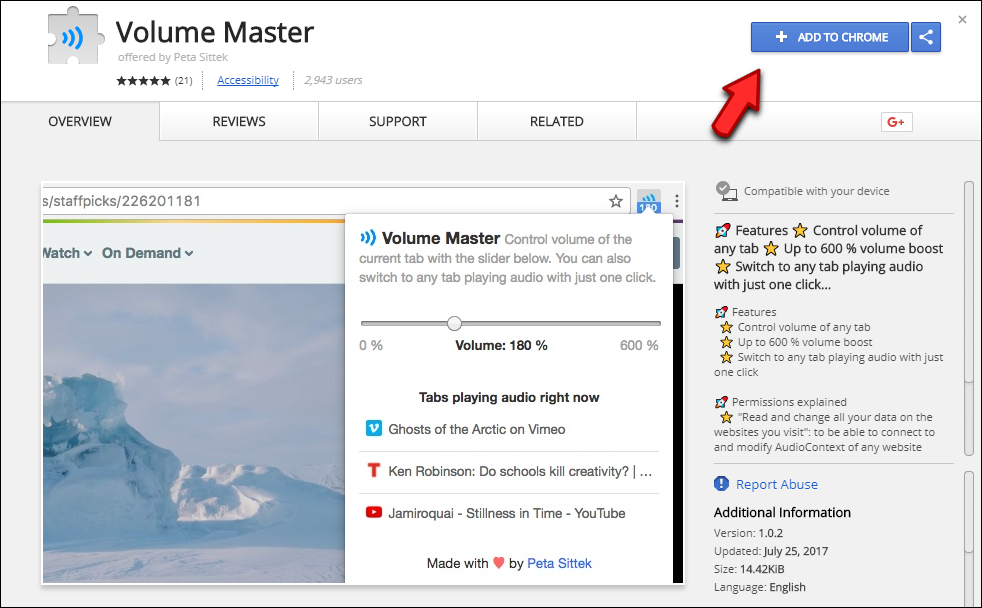Click the Volume Master extension toolbar icon
This screenshot has height=608, width=982.
coord(648,202)
